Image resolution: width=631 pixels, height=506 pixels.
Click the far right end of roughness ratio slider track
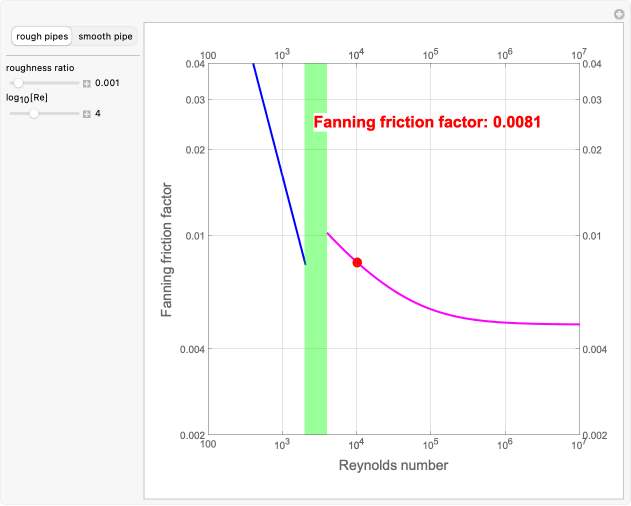pos(78,83)
